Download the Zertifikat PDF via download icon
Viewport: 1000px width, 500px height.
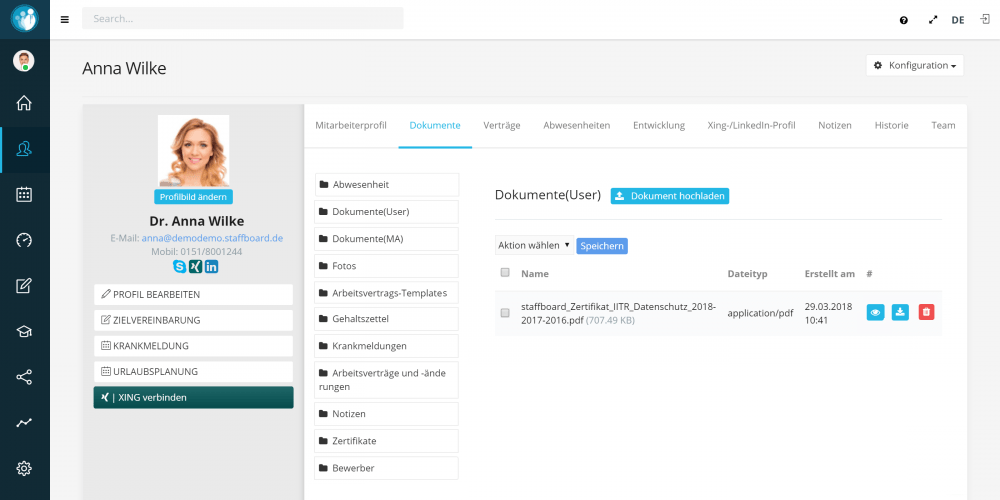(900, 312)
